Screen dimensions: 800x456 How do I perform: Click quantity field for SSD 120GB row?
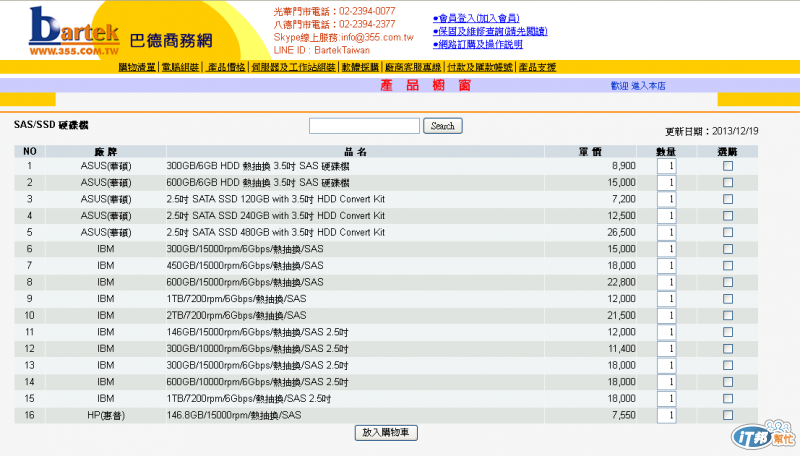click(x=666, y=199)
